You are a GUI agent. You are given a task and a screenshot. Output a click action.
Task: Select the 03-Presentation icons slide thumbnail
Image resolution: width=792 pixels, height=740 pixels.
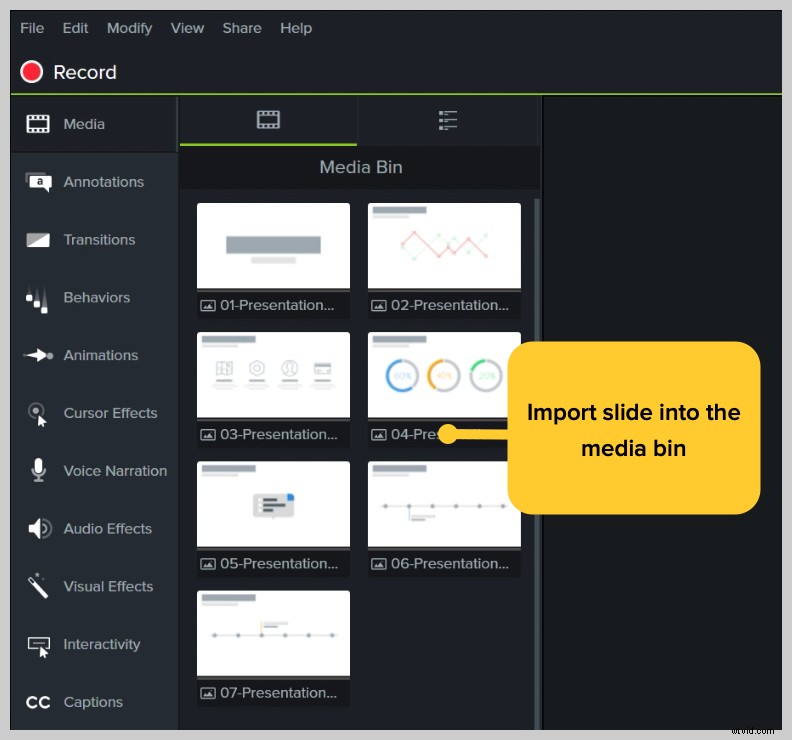tap(273, 375)
